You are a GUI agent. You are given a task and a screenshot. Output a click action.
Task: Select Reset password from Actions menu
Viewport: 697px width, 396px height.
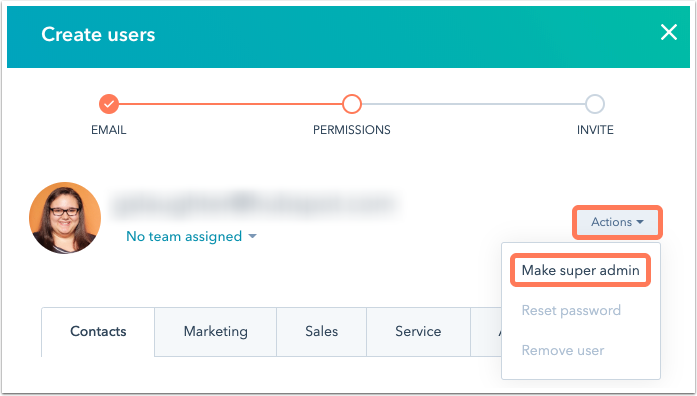coord(571,310)
